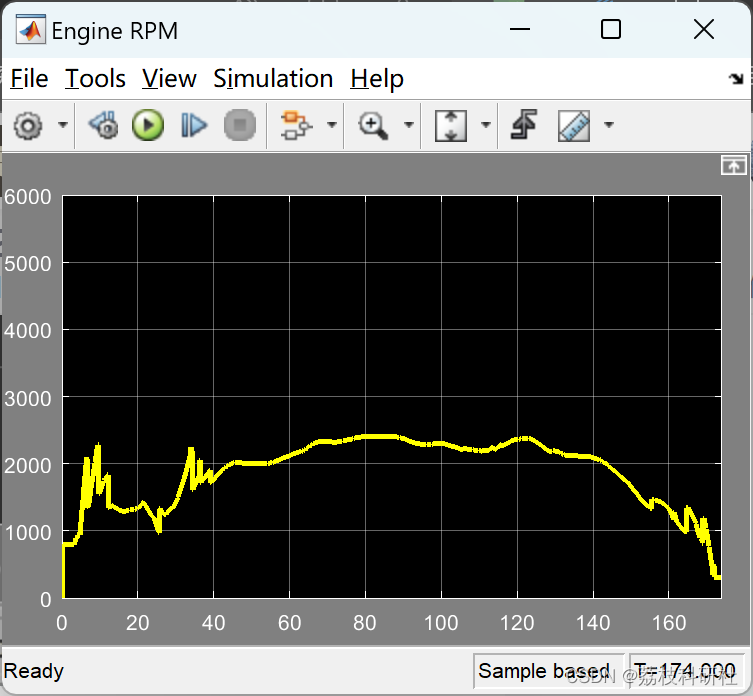This screenshot has height=696, width=753.
Task: Maximize the Engine RPM window
Action: 611,29
